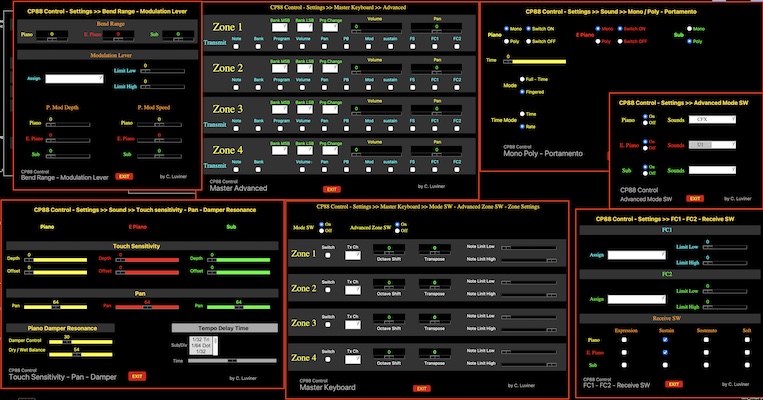This screenshot has width=763, height=400.
Task: Choose Full - Time portamento mode
Action: (522, 79)
